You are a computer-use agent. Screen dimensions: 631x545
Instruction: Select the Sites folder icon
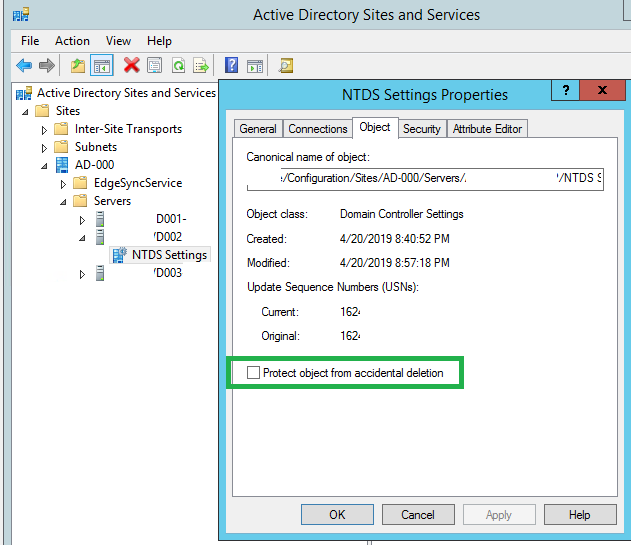[x=42, y=111]
